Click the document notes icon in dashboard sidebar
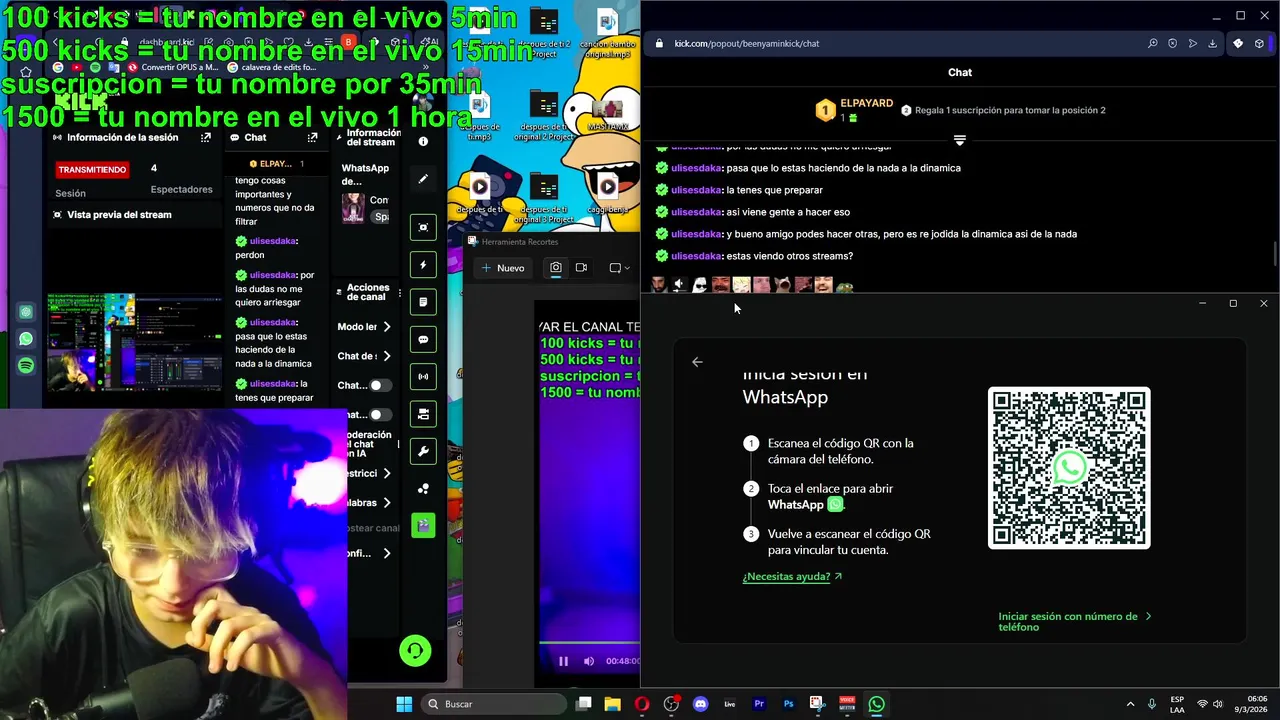This screenshot has width=1280, height=720. (x=423, y=302)
